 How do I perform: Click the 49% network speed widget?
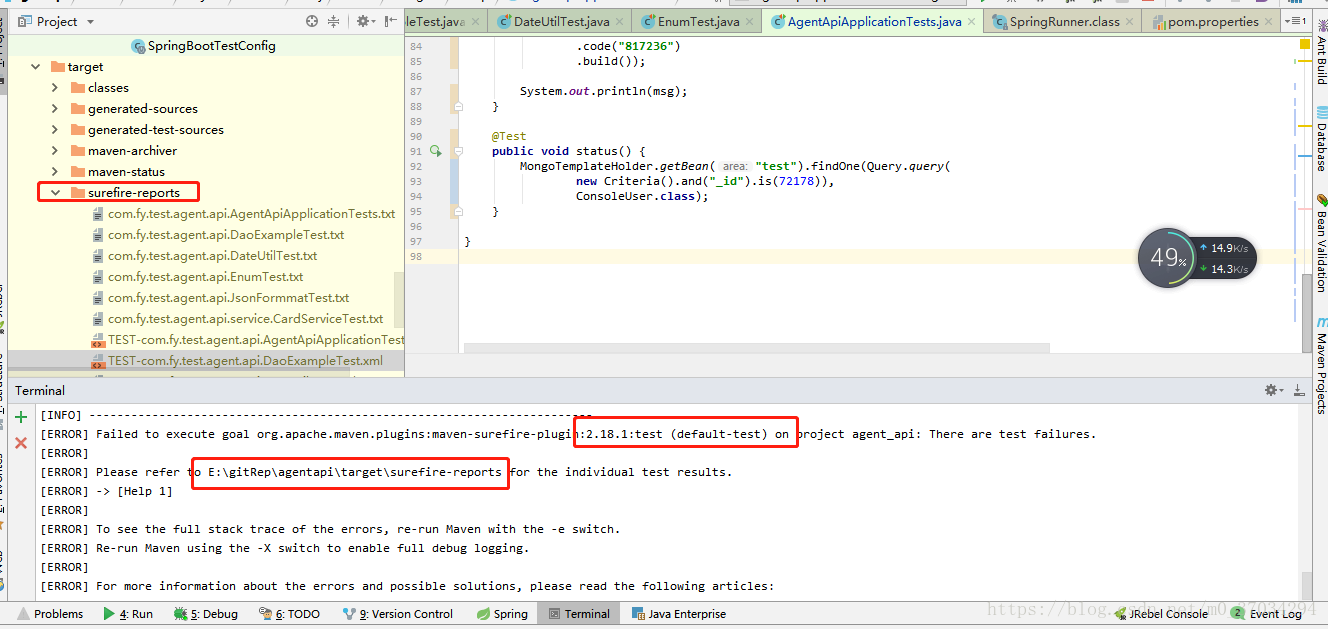pos(1196,258)
